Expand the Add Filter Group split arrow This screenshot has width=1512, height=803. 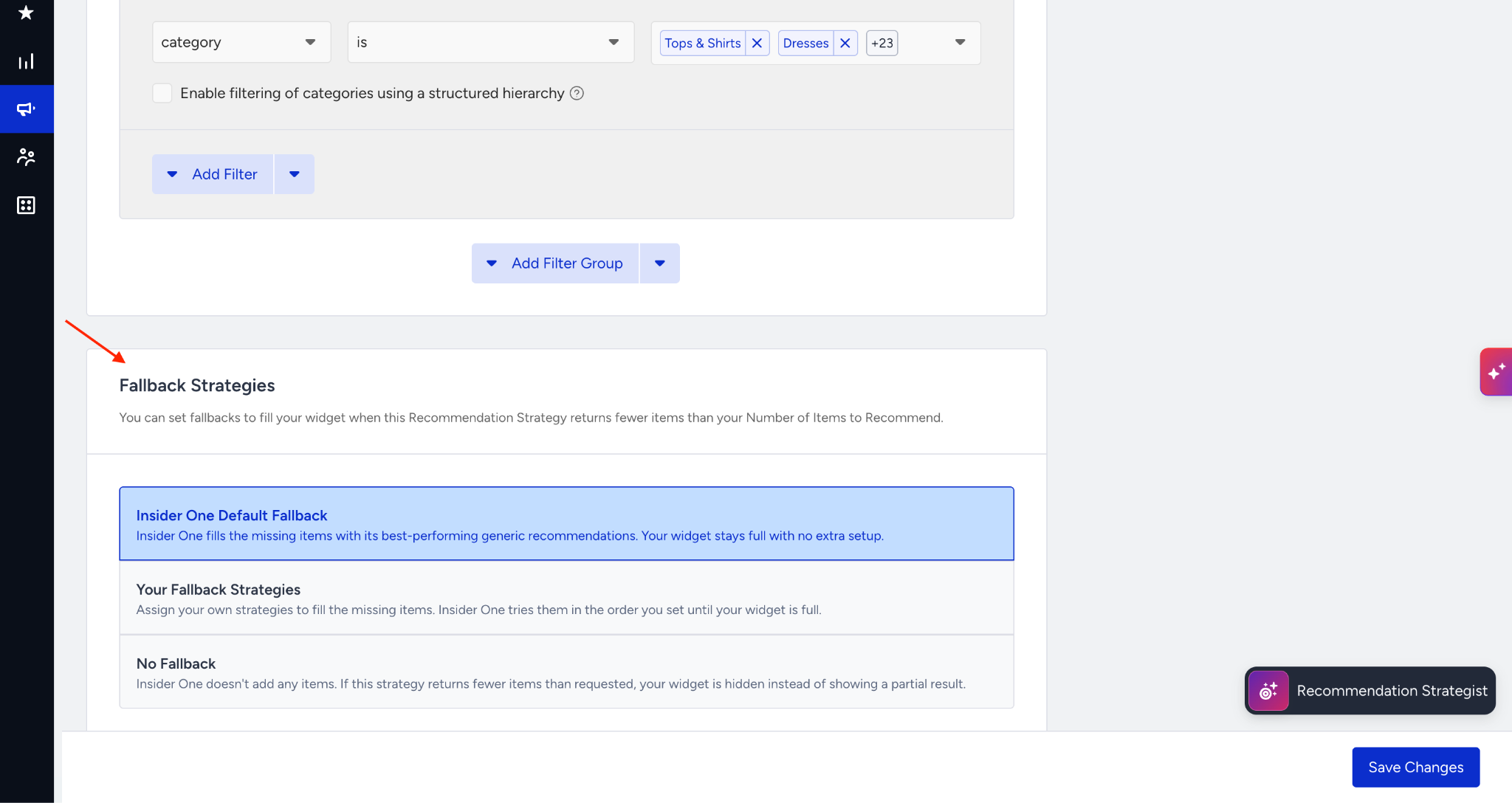(x=660, y=263)
